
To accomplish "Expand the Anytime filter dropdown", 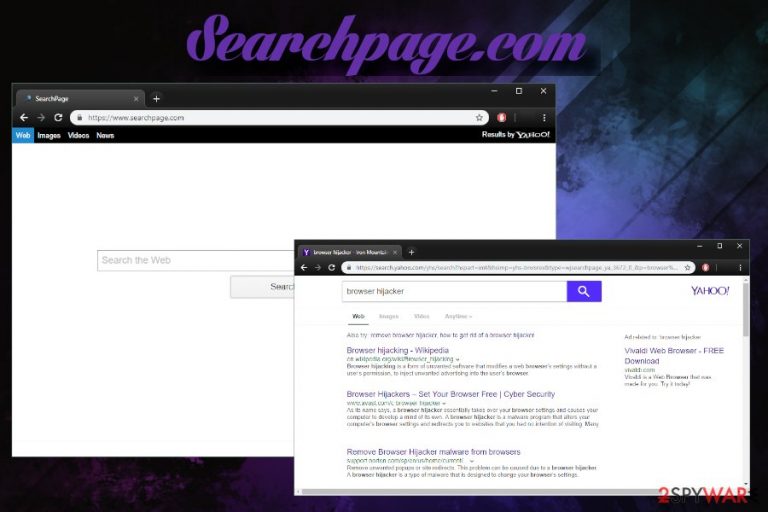I will pyautogui.click(x=458, y=317).
